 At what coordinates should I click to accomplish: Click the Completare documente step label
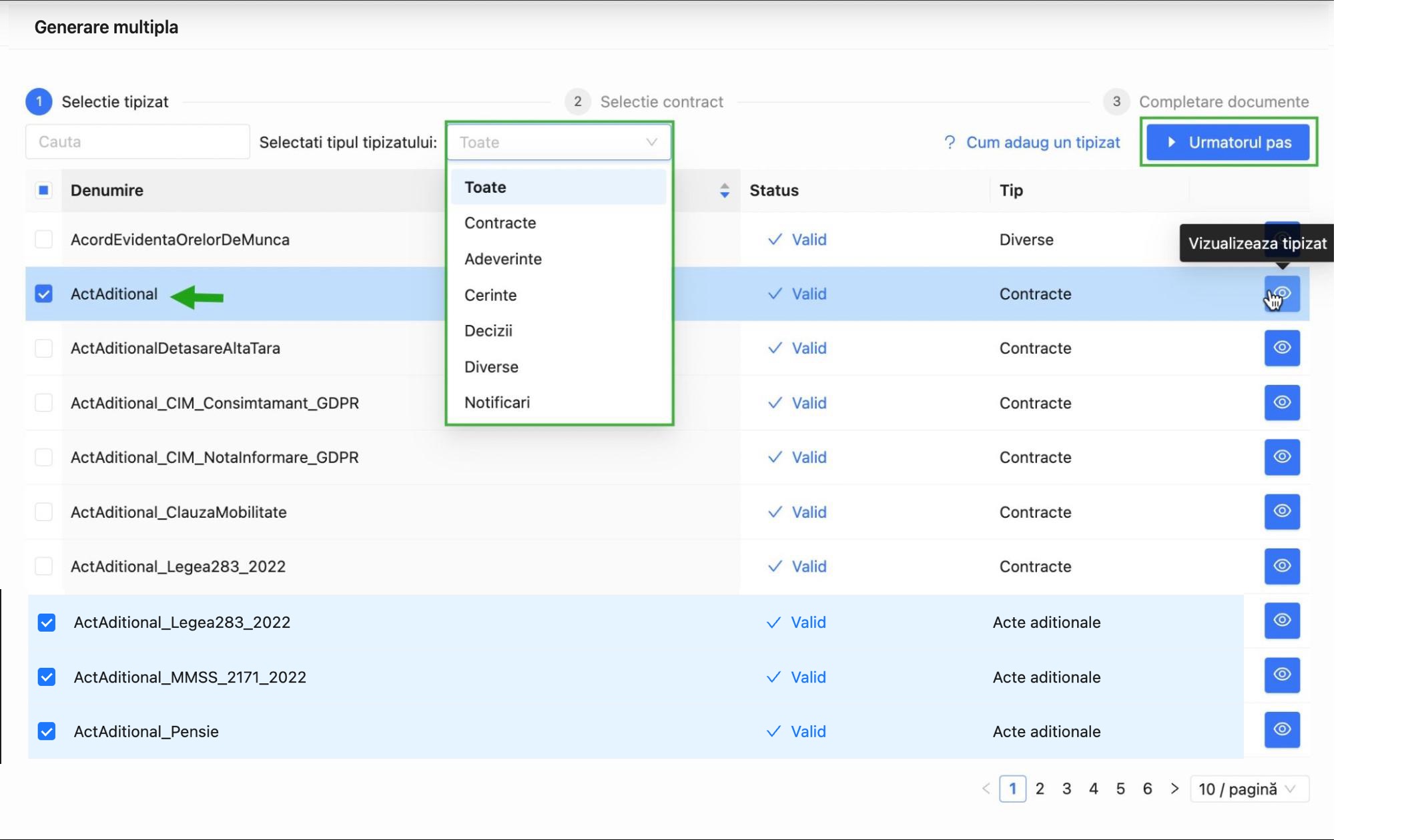click(x=1224, y=101)
